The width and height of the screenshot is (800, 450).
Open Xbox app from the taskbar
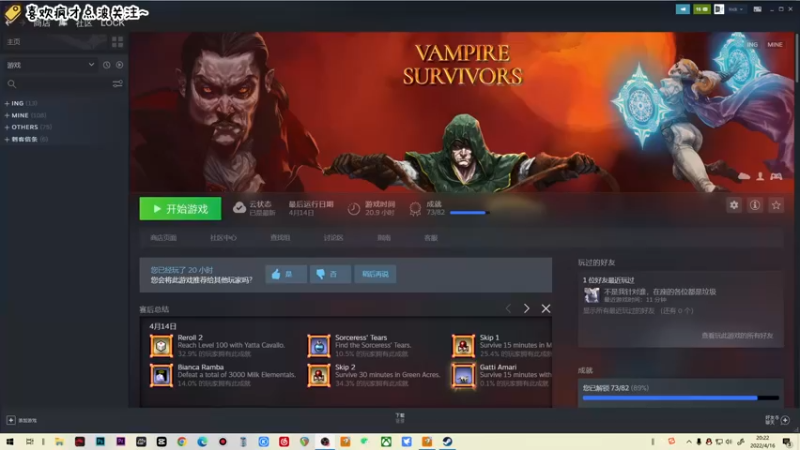(386, 441)
